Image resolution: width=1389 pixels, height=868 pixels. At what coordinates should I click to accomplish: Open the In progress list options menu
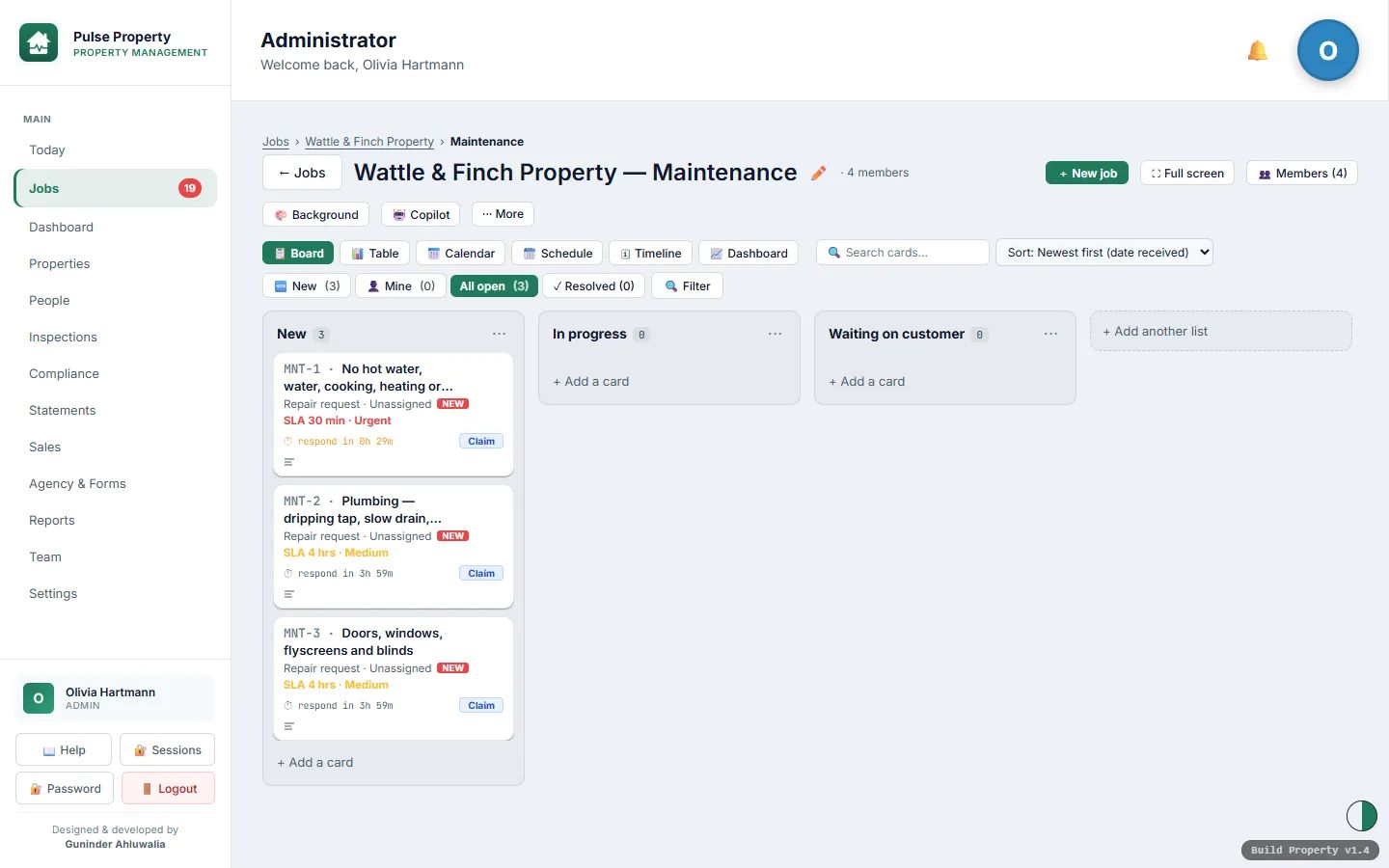pos(775,334)
